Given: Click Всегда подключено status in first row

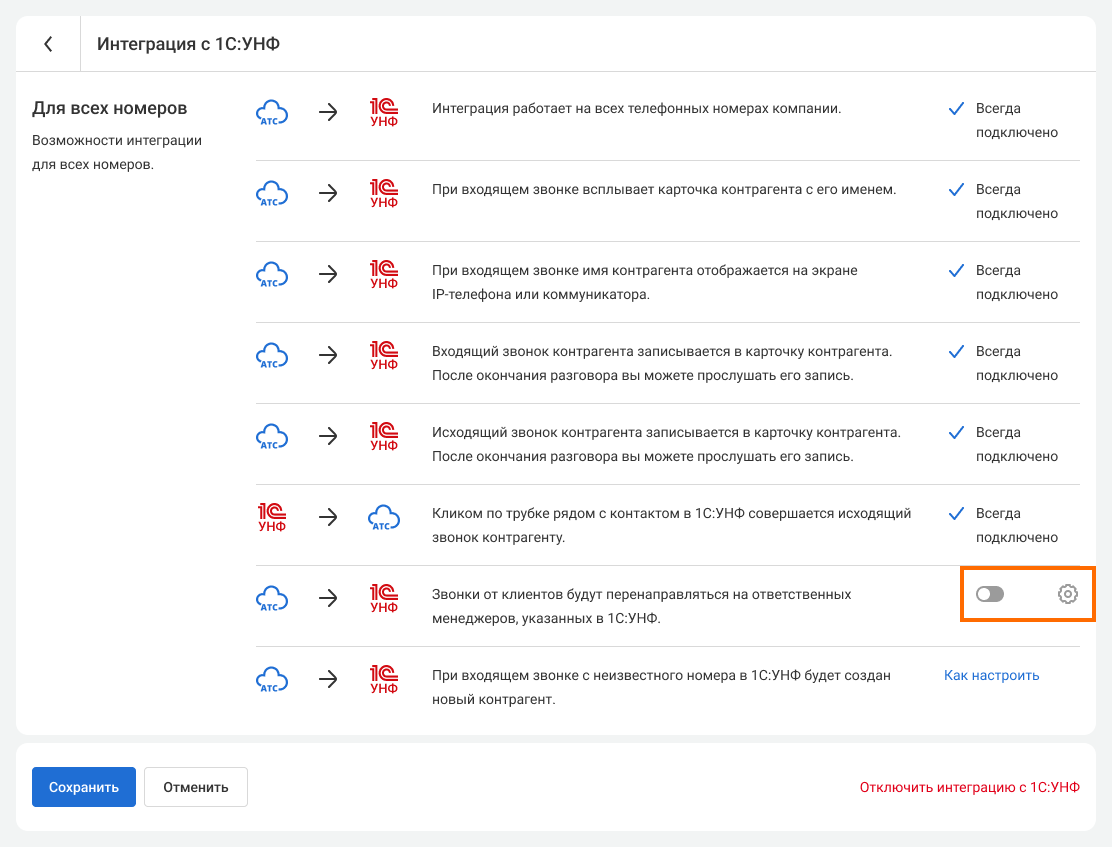Looking at the screenshot, I should coord(1016,120).
